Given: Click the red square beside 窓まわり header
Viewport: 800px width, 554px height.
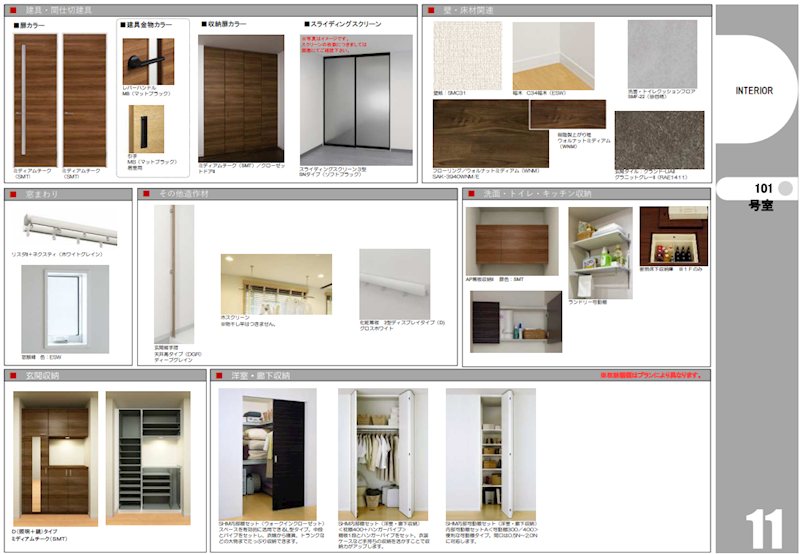Looking at the screenshot, I should pos(13,194).
